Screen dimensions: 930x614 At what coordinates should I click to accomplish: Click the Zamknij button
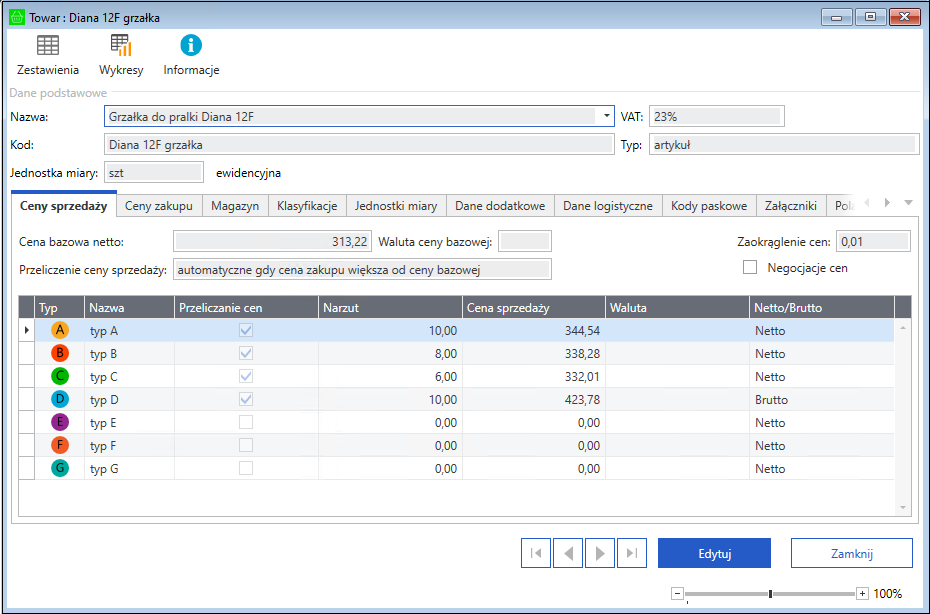click(851, 553)
